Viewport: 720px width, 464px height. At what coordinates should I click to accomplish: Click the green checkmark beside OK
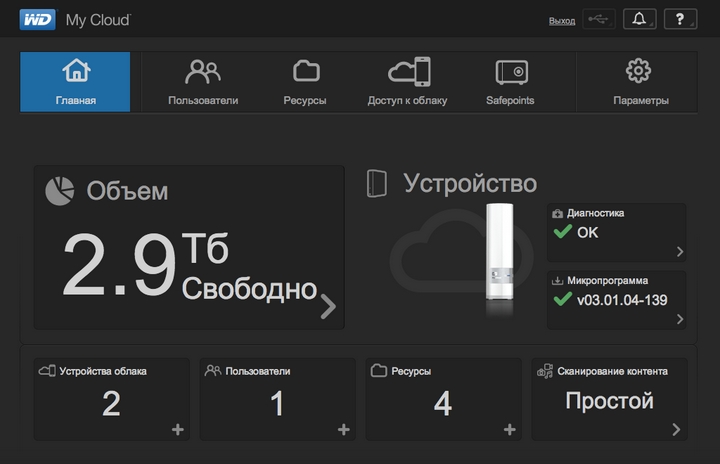pos(562,232)
